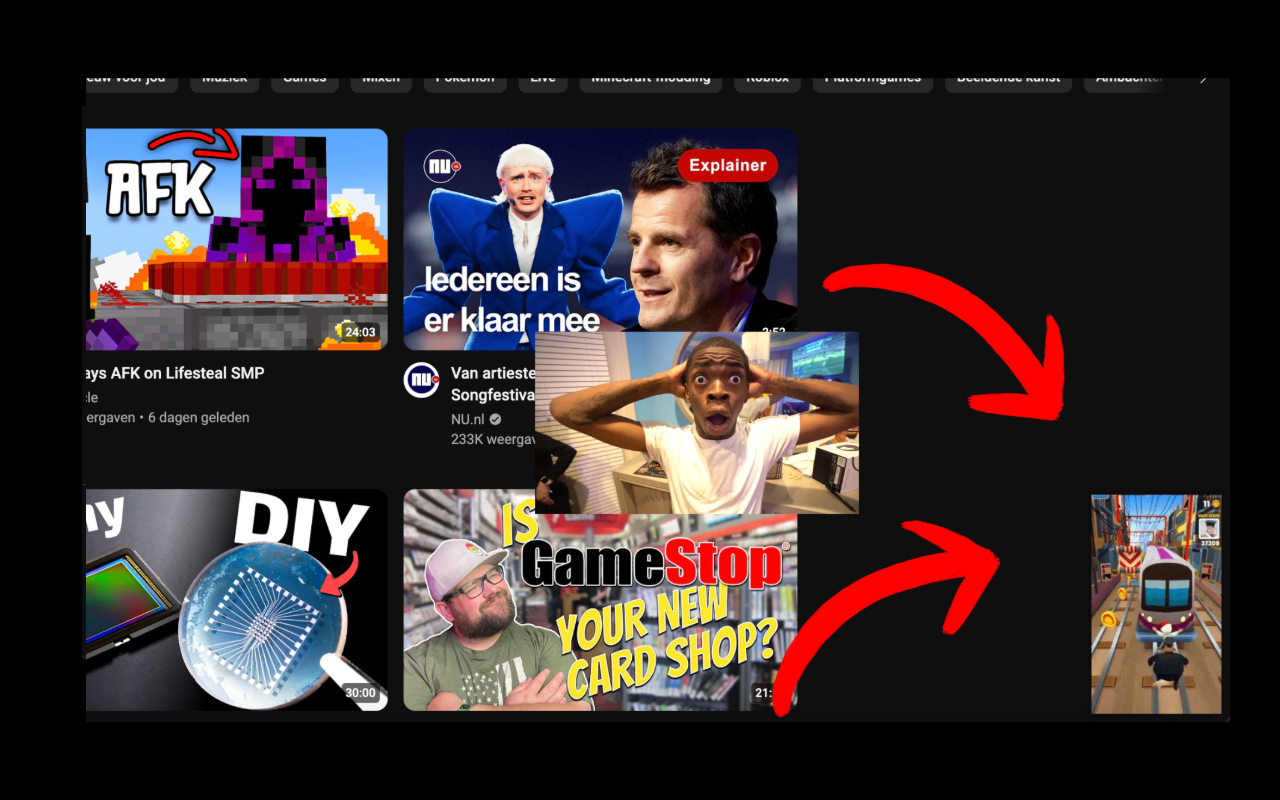
Task: Open the NU.nl channel name link
Action: (467, 419)
